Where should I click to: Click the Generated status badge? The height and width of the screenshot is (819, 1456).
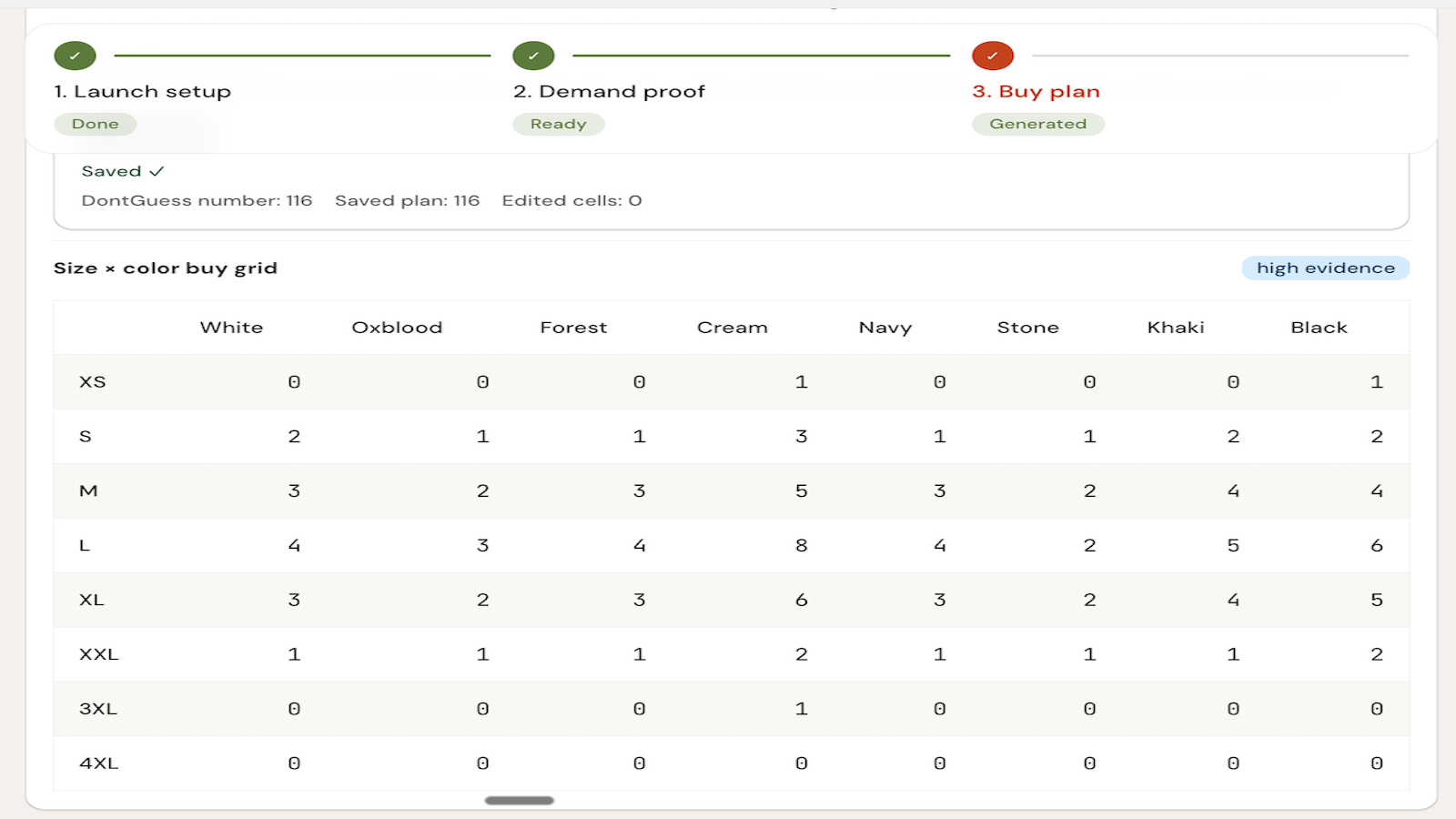pyautogui.click(x=1038, y=124)
